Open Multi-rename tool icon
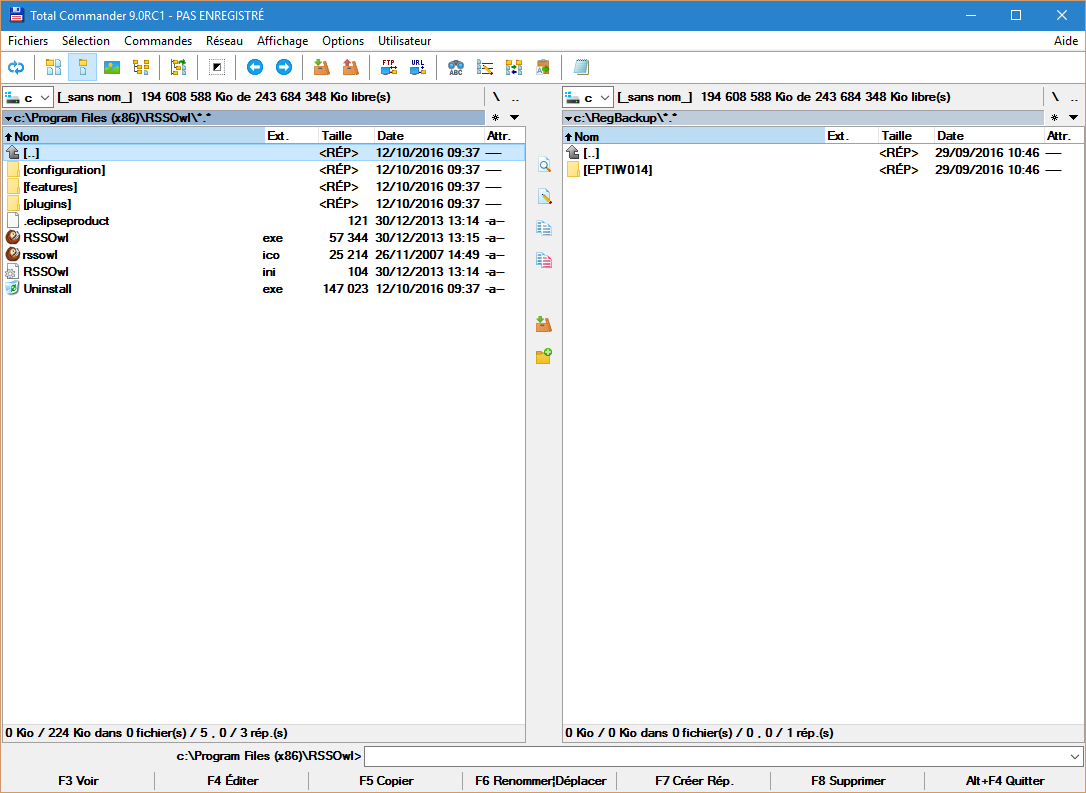The height and width of the screenshot is (793, 1086). pyautogui.click(x=485, y=67)
